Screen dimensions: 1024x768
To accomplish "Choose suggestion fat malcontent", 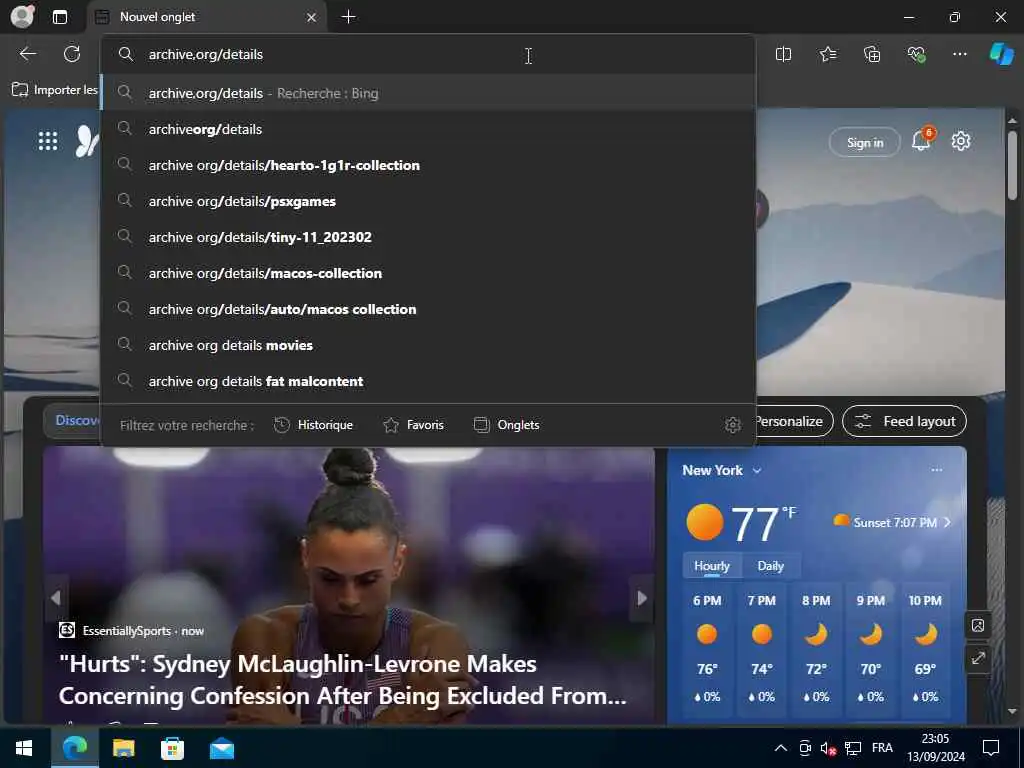I will pyautogui.click(x=428, y=381).
